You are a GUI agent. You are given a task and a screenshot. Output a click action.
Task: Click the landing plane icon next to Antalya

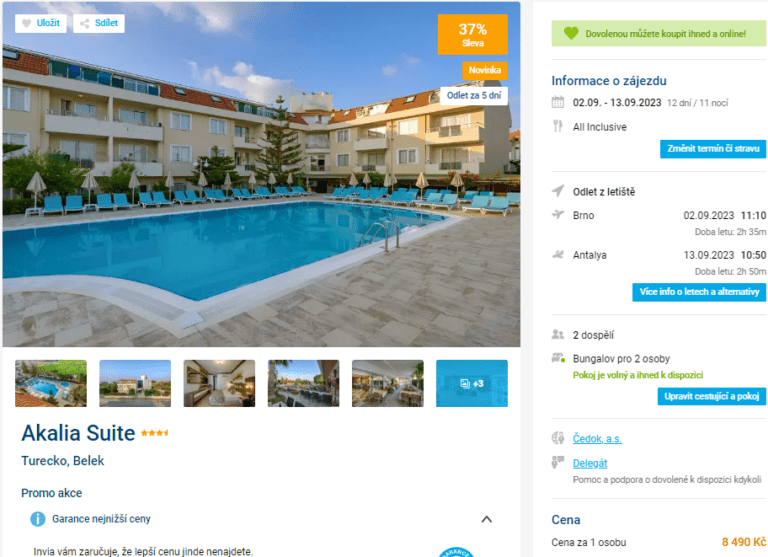coord(558,254)
